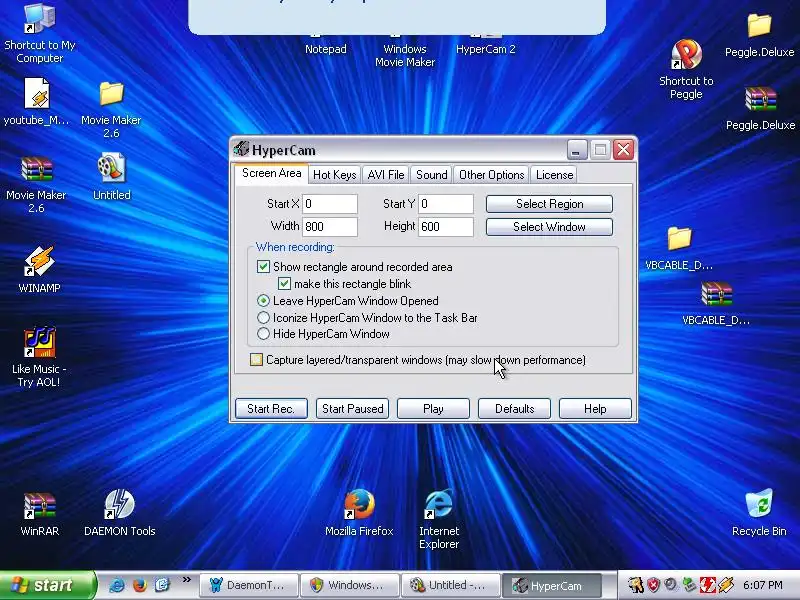This screenshot has height=600, width=800.
Task: Open the Windows start menu
Action: (47, 585)
